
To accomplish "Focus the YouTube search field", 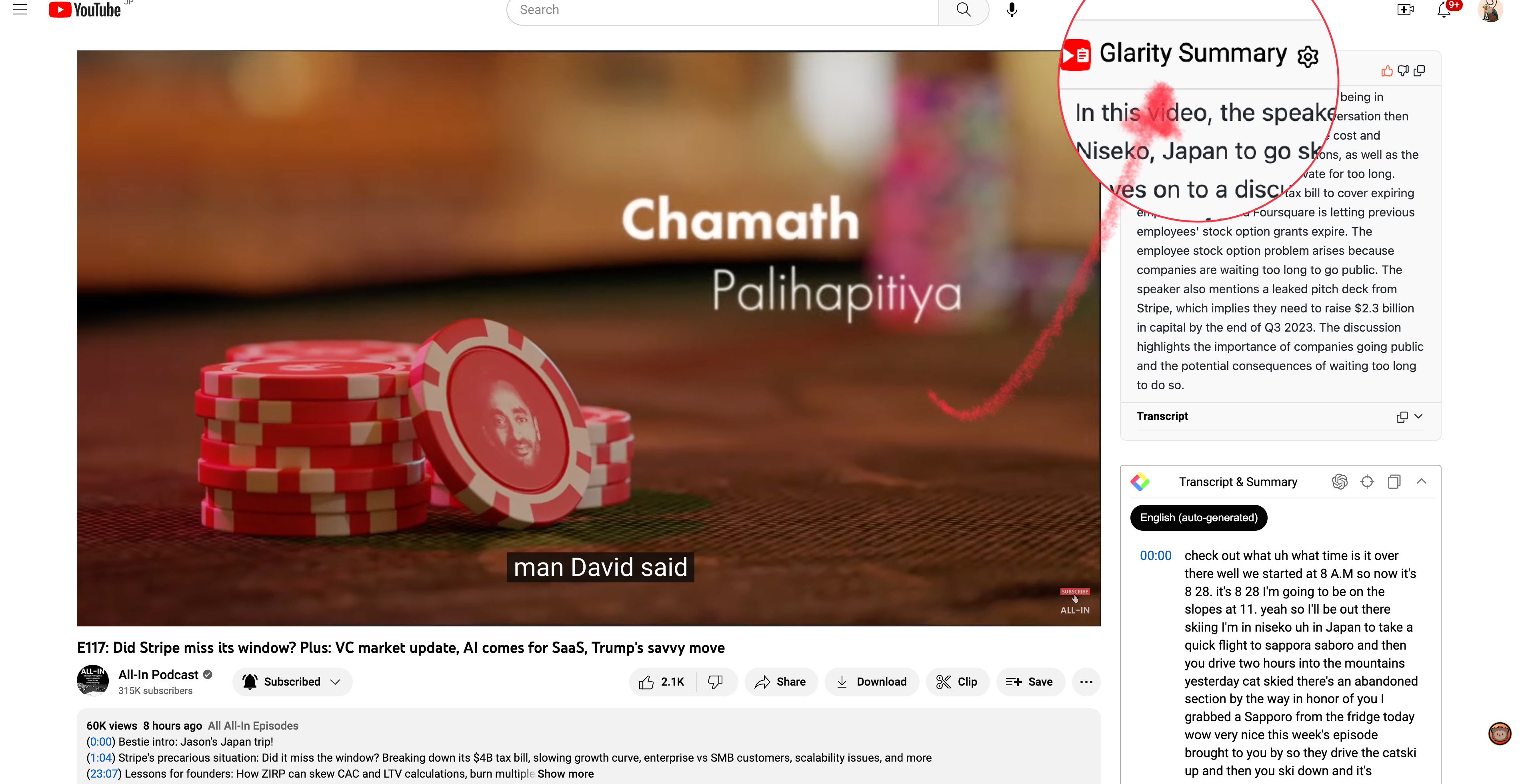I will (x=722, y=10).
